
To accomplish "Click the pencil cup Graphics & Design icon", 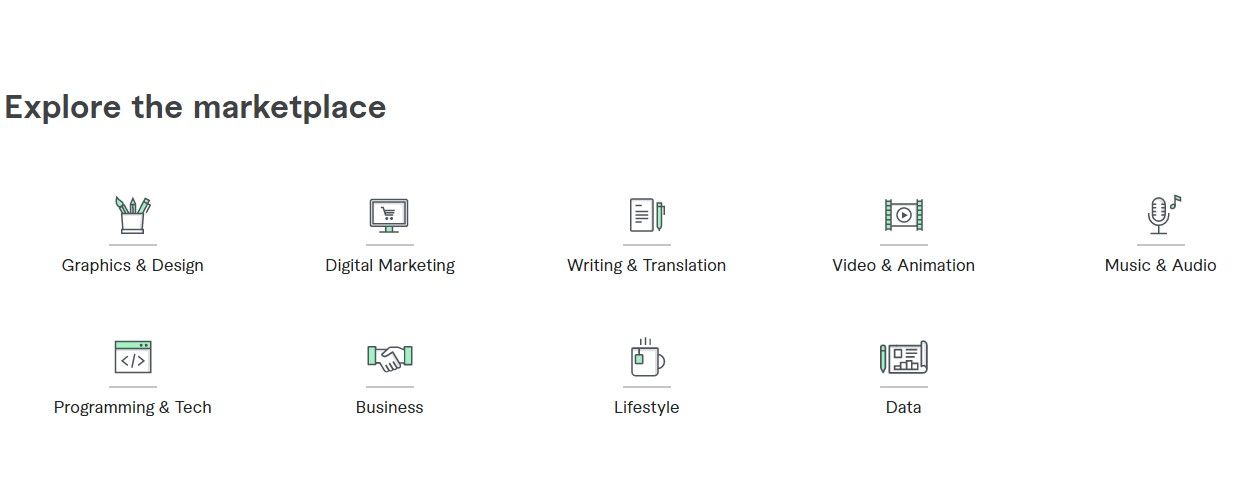I will (133, 215).
